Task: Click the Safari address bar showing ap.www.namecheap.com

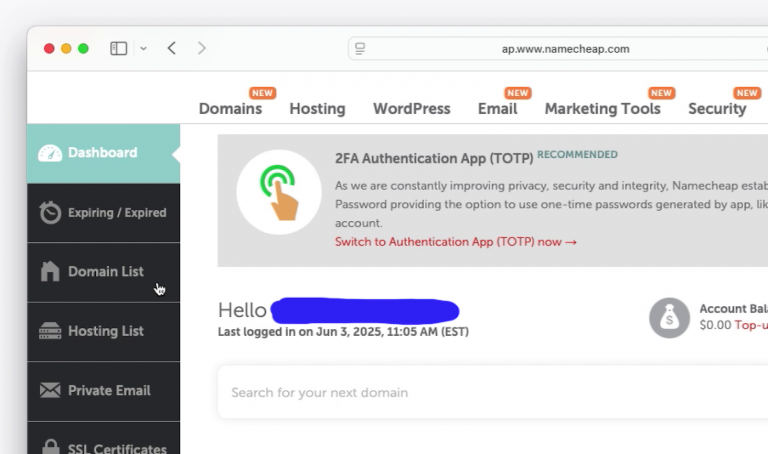Action: tap(565, 48)
